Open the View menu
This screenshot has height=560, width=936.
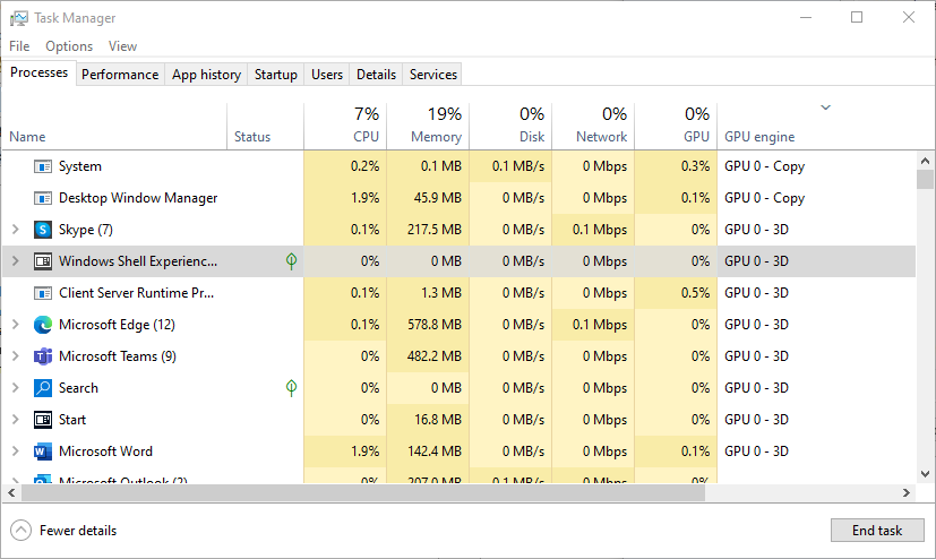(x=122, y=46)
